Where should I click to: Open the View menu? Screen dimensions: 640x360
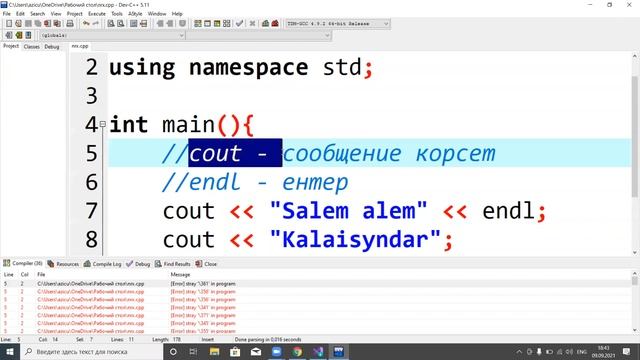tap(56, 13)
